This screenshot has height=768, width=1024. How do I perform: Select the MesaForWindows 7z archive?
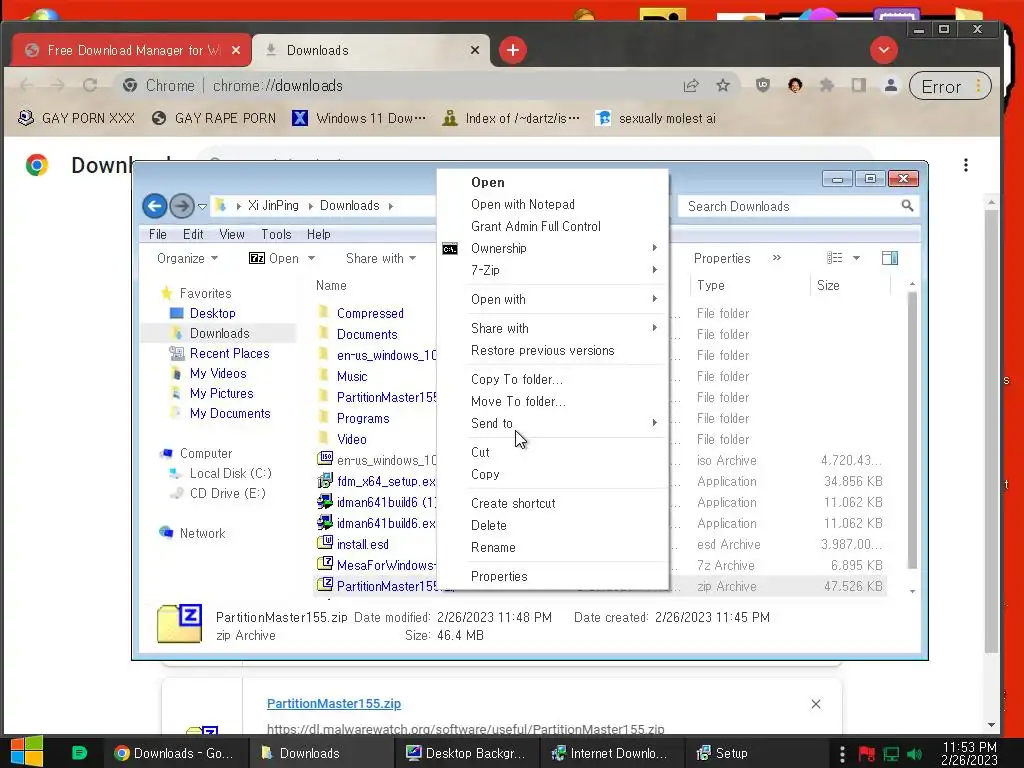click(385, 565)
